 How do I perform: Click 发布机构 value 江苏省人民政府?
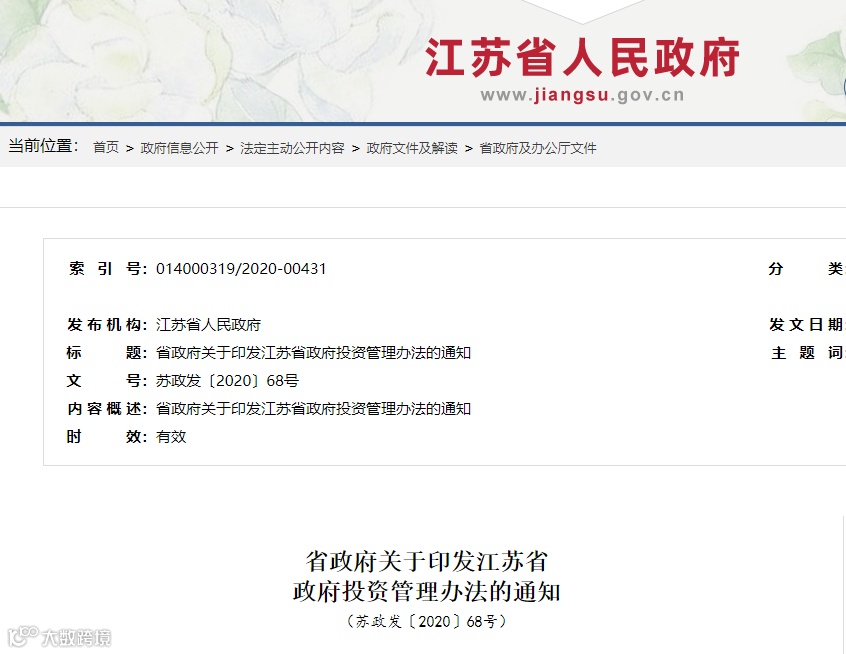[x=208, y=325]
